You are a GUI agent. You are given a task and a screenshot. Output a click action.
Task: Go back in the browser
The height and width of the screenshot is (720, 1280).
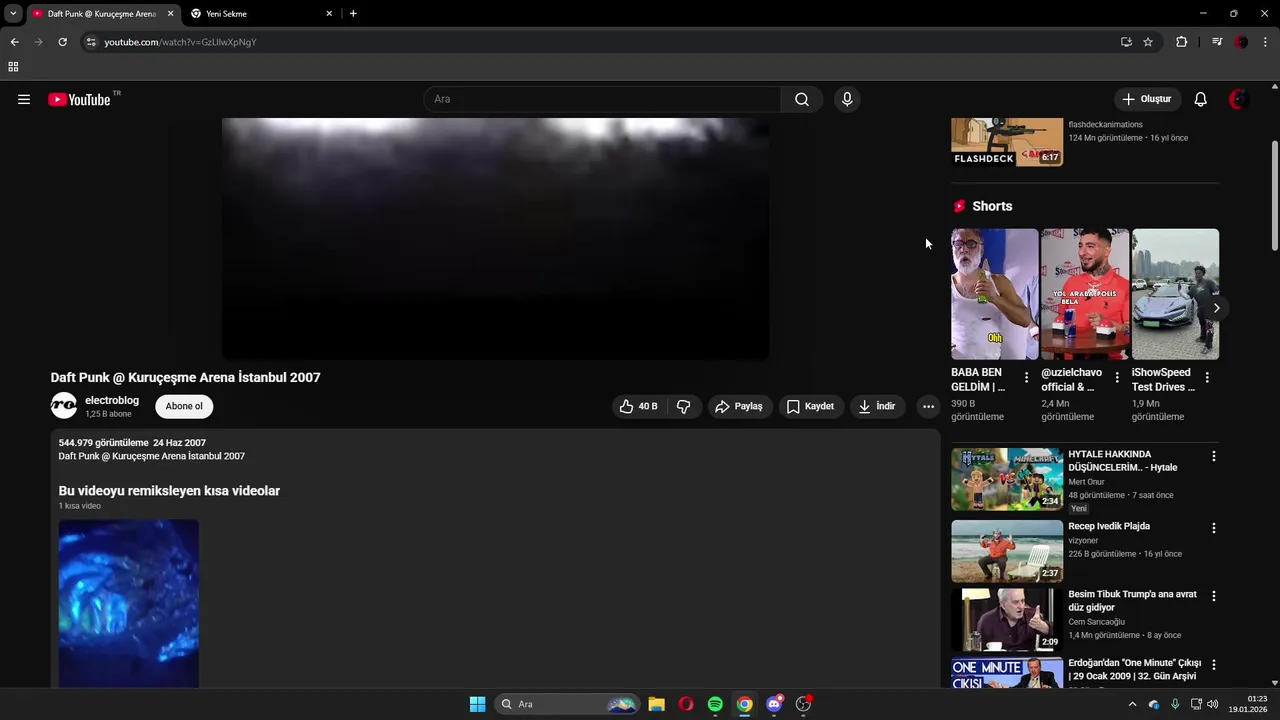pos(14,42)
